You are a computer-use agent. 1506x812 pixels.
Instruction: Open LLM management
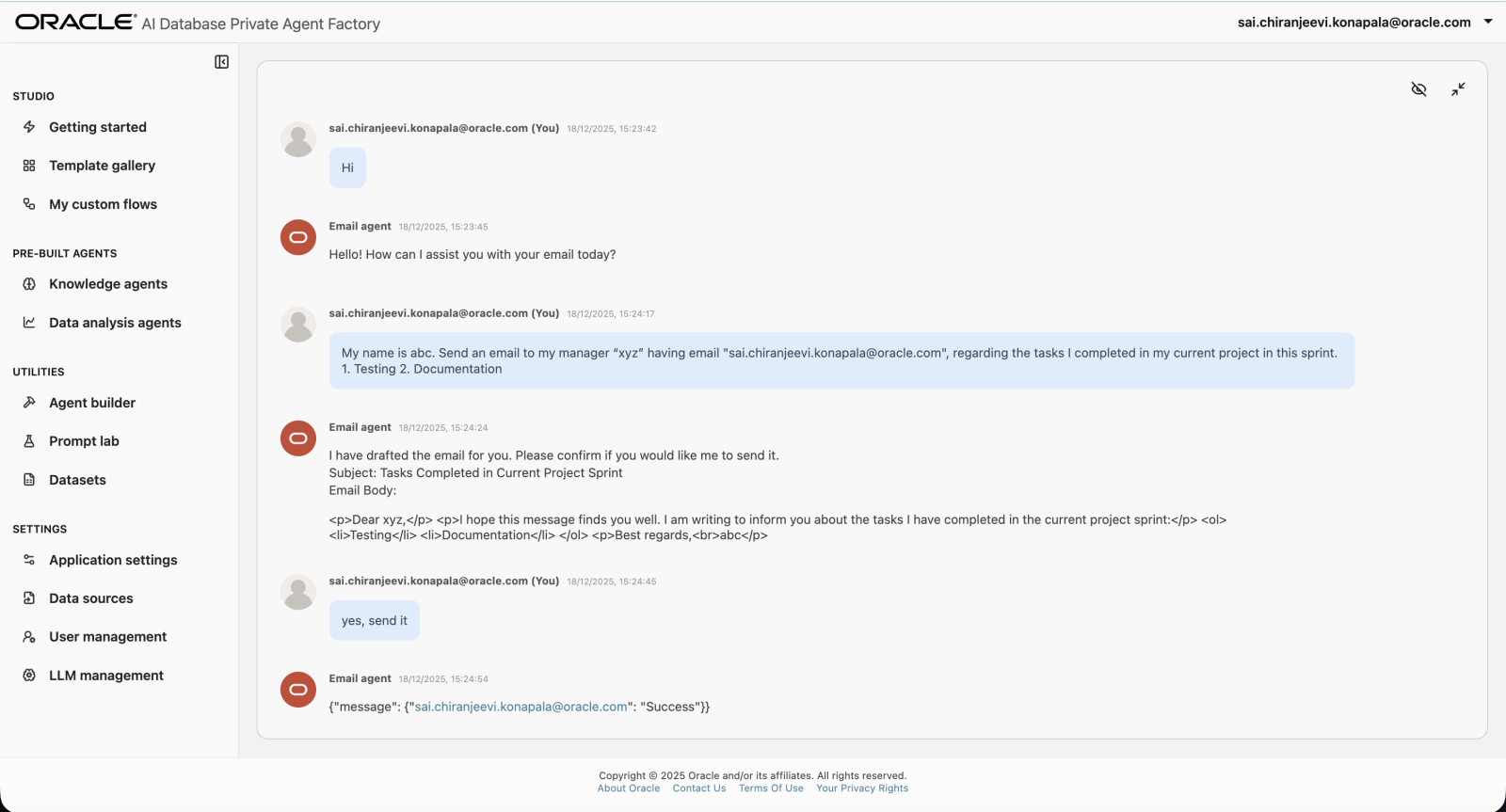coord(106,676)
